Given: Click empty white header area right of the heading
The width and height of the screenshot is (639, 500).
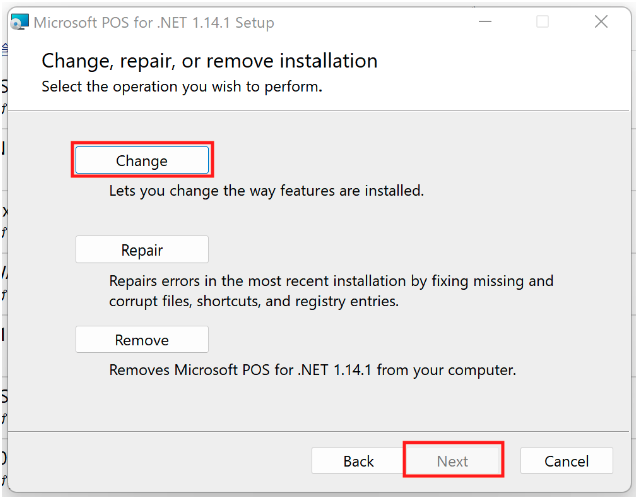Looking at the screenshot, I should 500,70.
